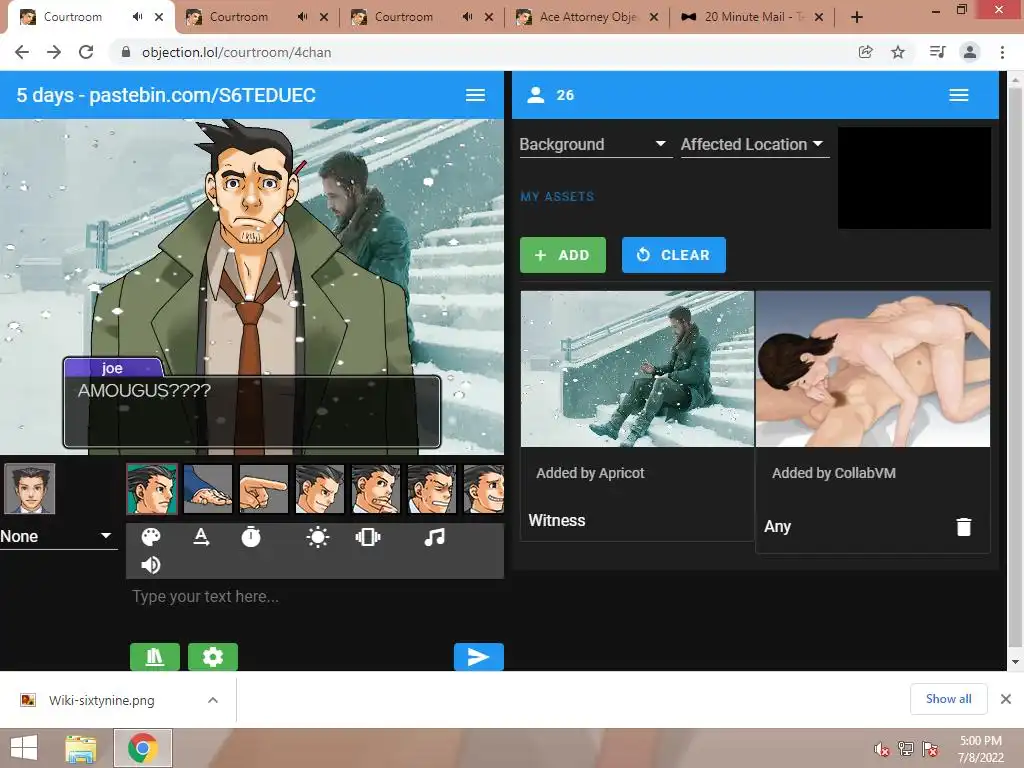This screenshot has height=768, width=1024.
Task: Mute the Ace Attorney Objection tab via close neighbor speaker on first Courtroom tab
Action: [137, 17]
